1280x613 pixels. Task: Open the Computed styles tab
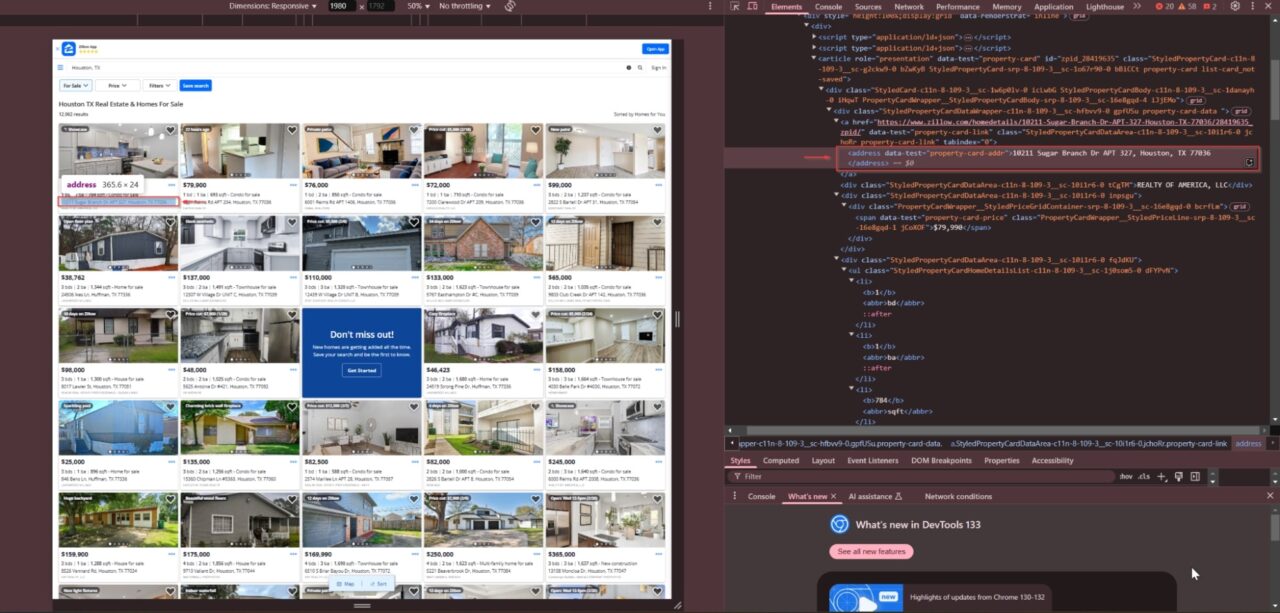[781, 460]
